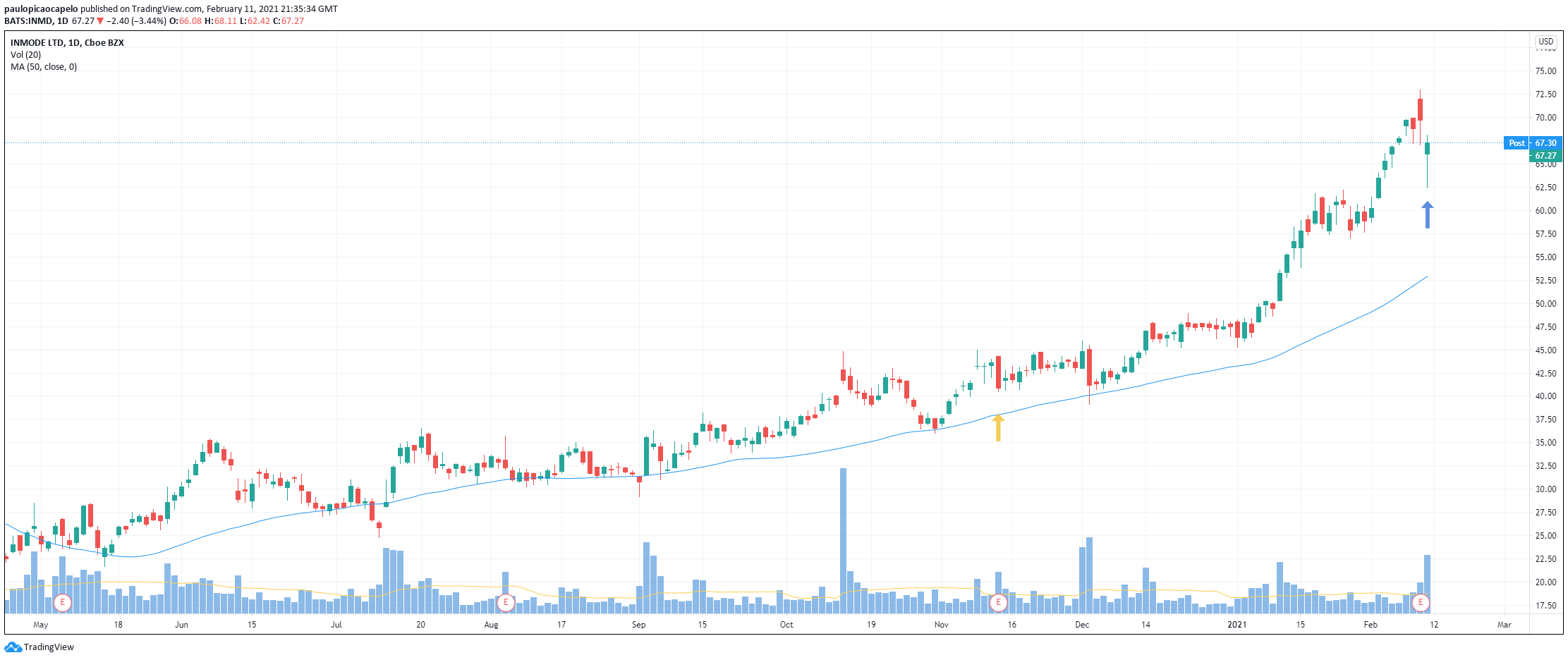1568x660 pixels.
Task: Click the 35.00 price axis label
Action: [1545, 443]
